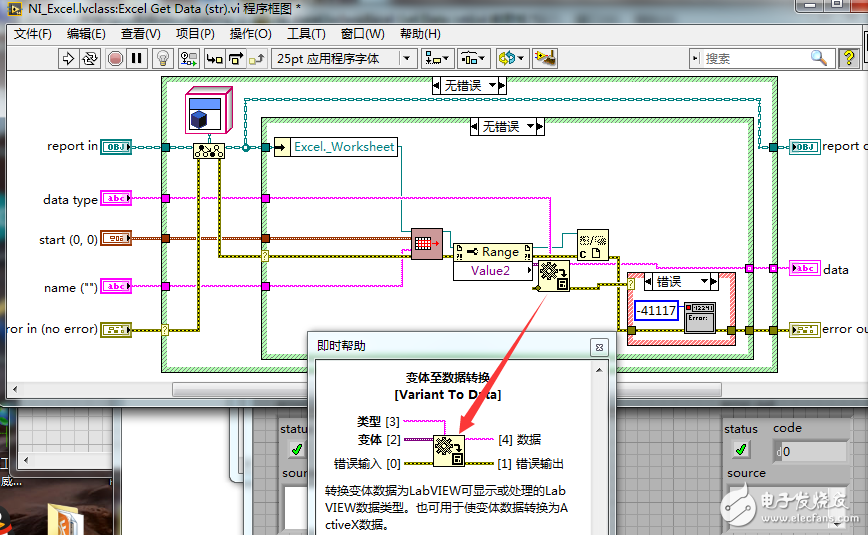Open the 操作(O) menu
The image size is (868, 535).
pyautogui.click(x=250, y=34)
